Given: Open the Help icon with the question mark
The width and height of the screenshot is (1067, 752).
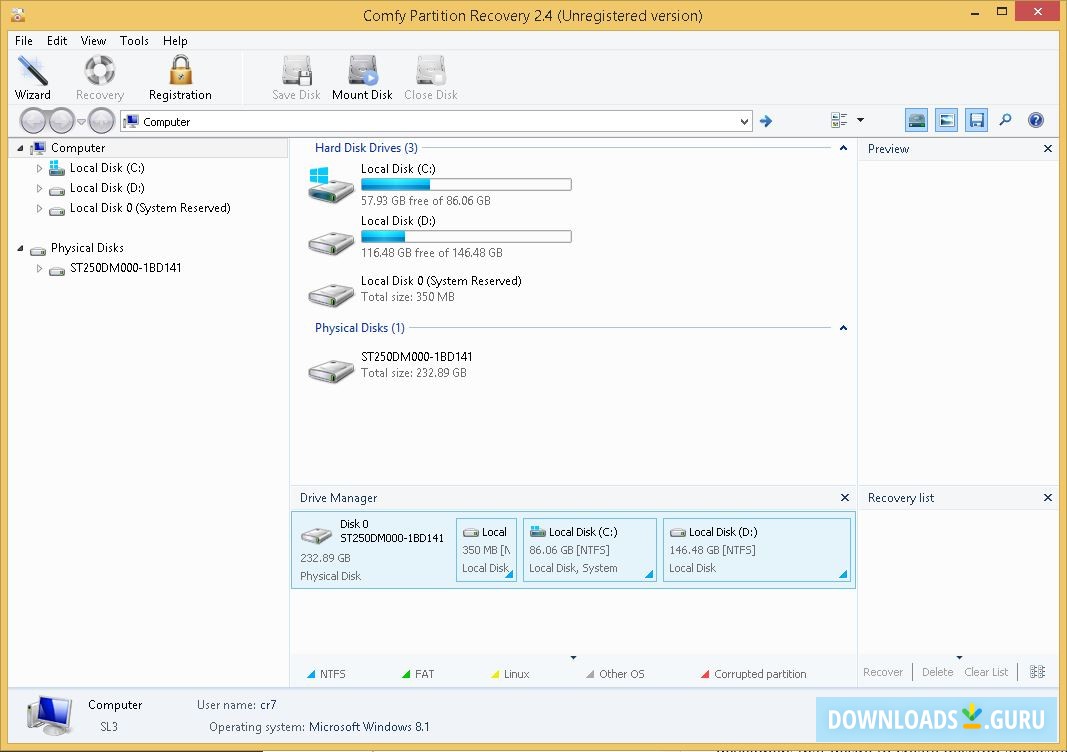Looking at the screenshot, I should [x=1036, y=119].
